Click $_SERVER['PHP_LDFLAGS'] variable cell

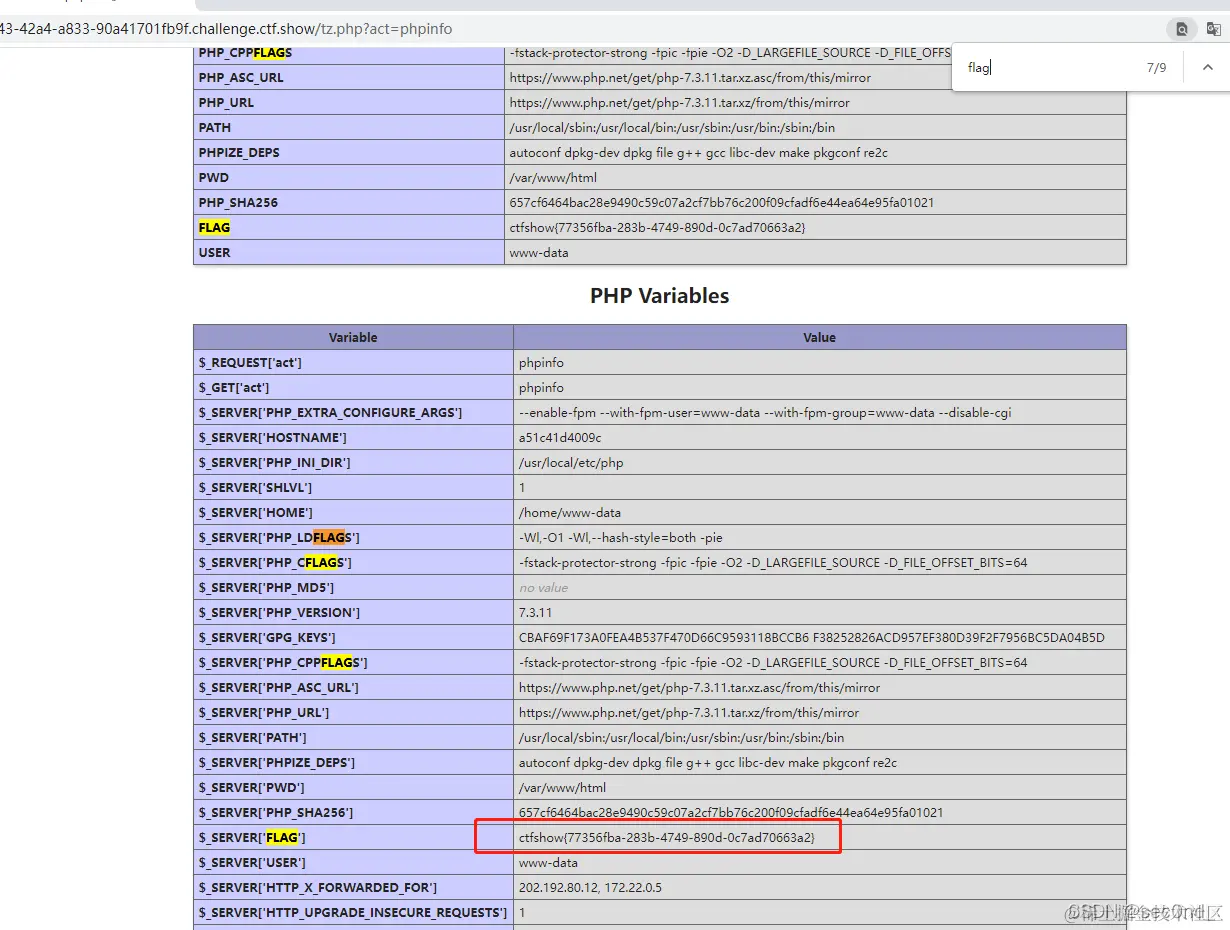coord(353,537)
